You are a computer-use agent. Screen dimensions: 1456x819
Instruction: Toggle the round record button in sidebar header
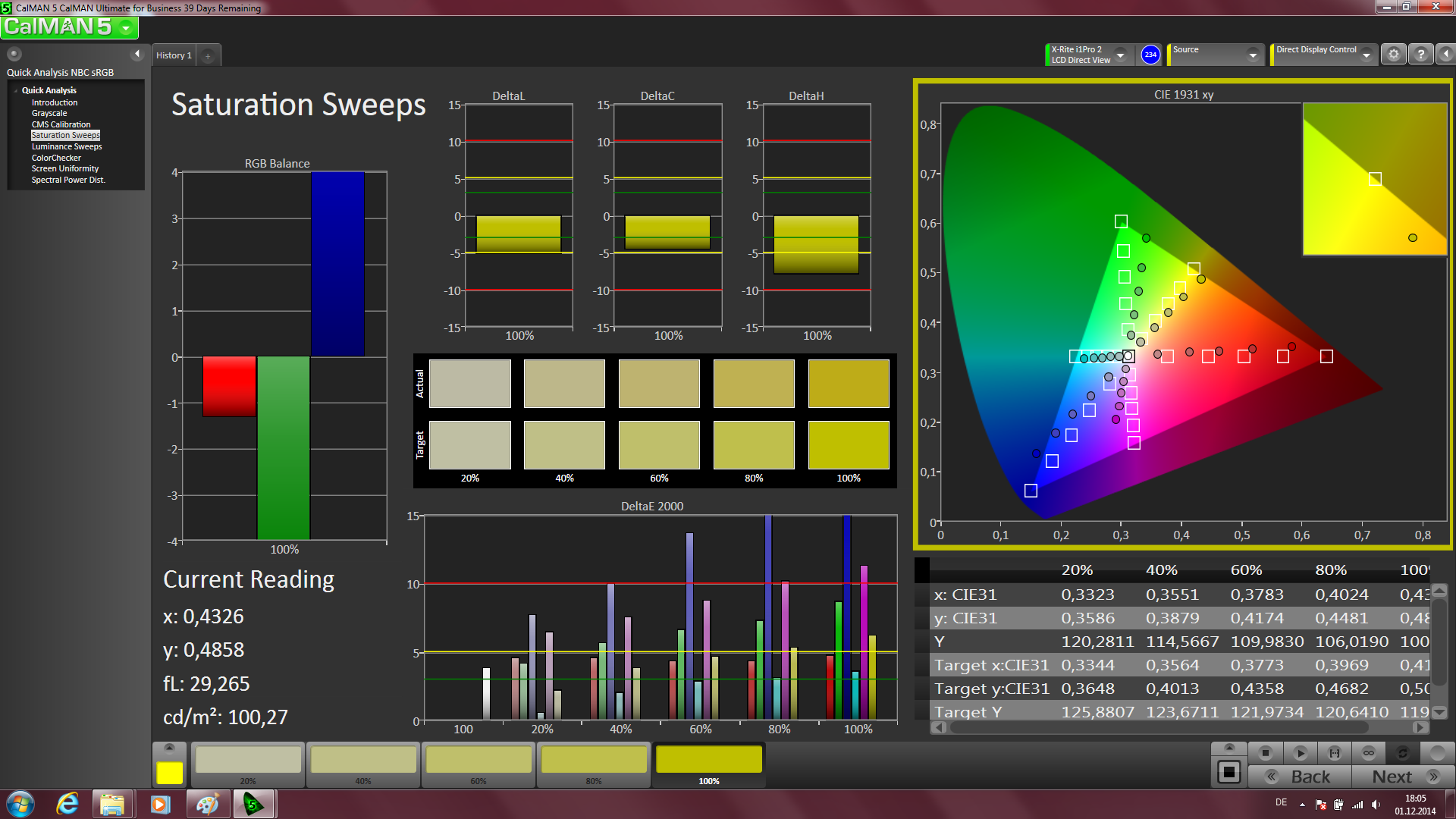click(x=14, y=54)
